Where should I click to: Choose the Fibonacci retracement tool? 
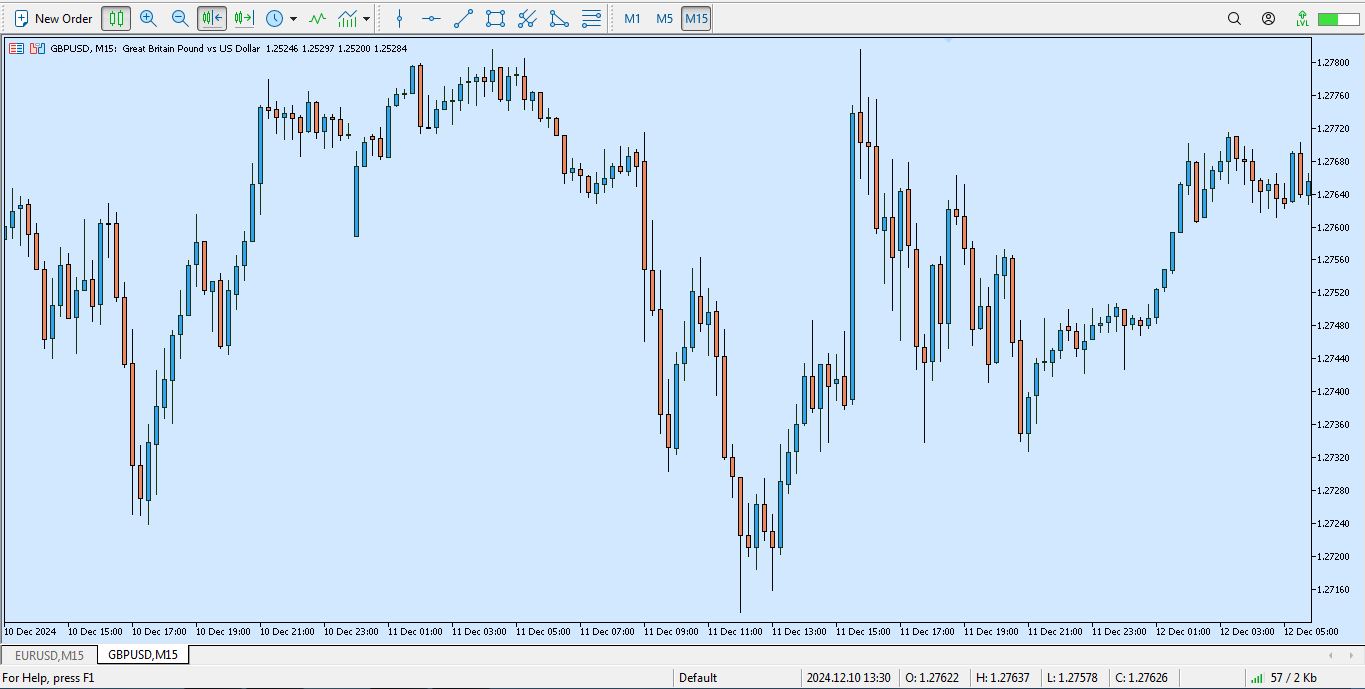[x=592, y=18]
